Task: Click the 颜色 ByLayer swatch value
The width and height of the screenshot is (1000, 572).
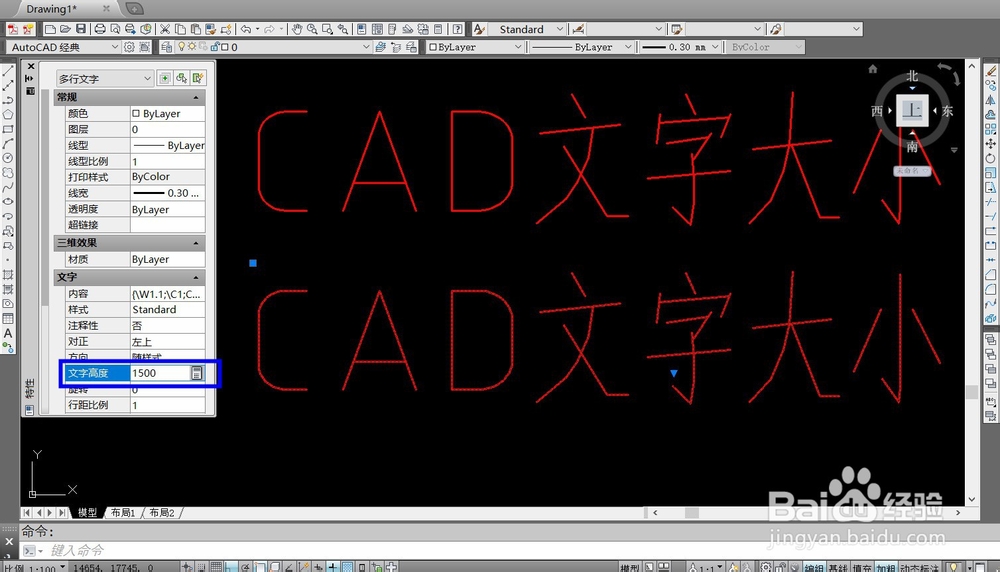Action: point(168,114)
